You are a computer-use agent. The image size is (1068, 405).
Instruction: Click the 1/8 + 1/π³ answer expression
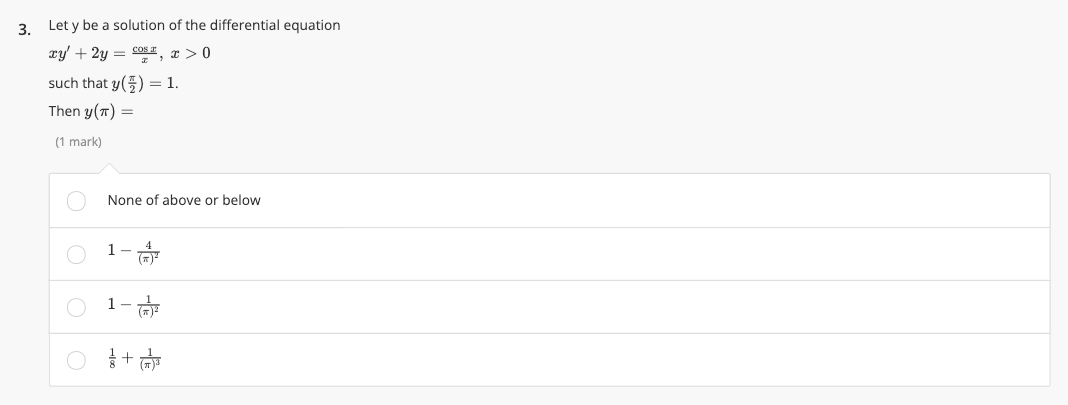pyautogui.click(x=135, y=360)
